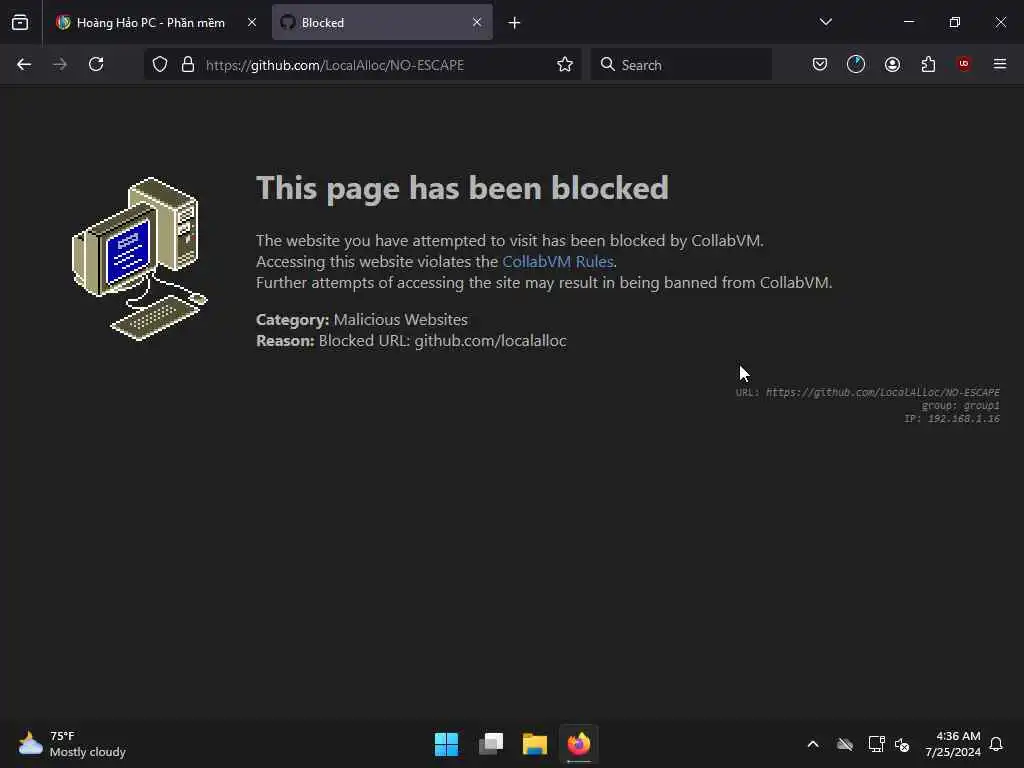View site security padlock information

click(x=188, y=64)
